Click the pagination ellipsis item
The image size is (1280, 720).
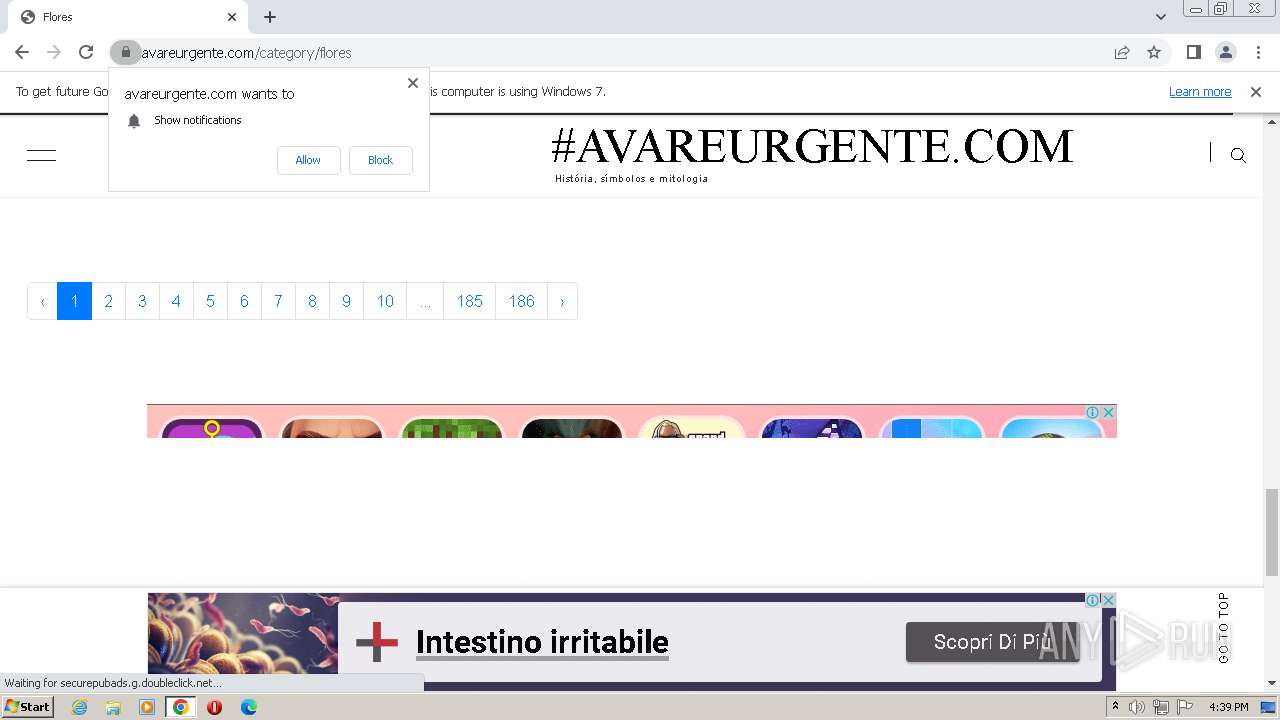425,301
